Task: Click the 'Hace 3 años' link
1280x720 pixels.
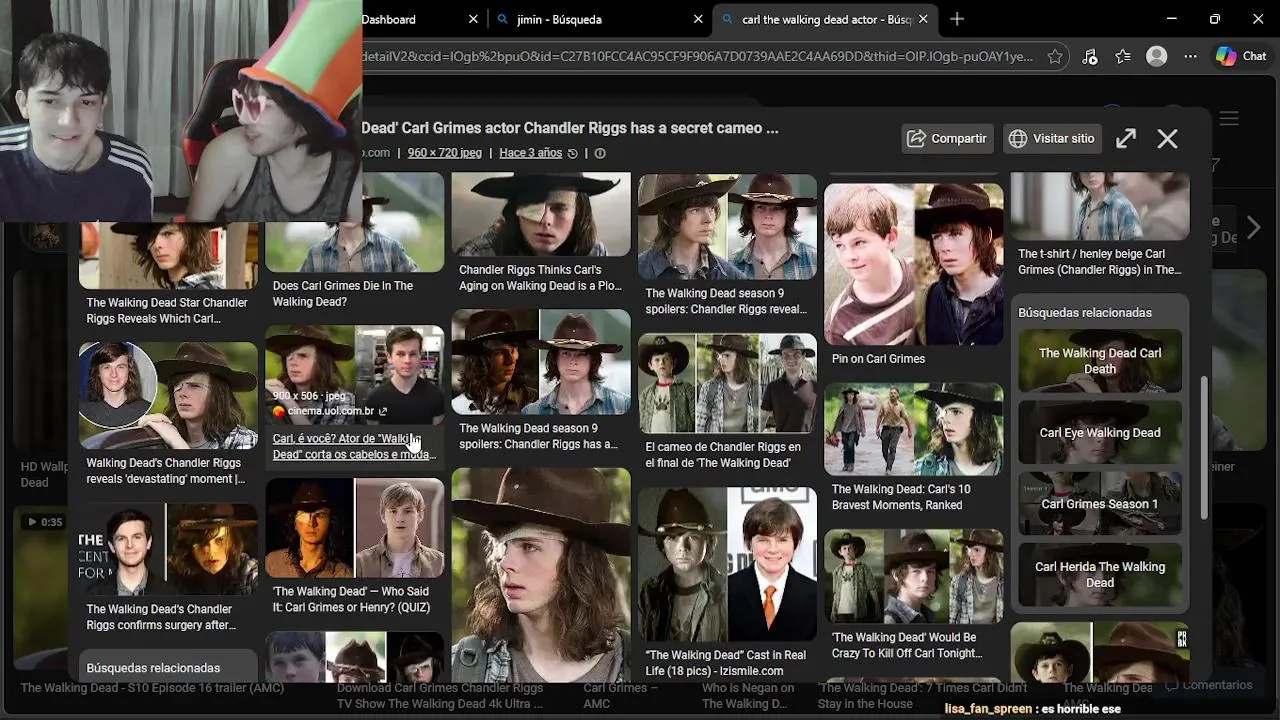Action: coord(531,153)
